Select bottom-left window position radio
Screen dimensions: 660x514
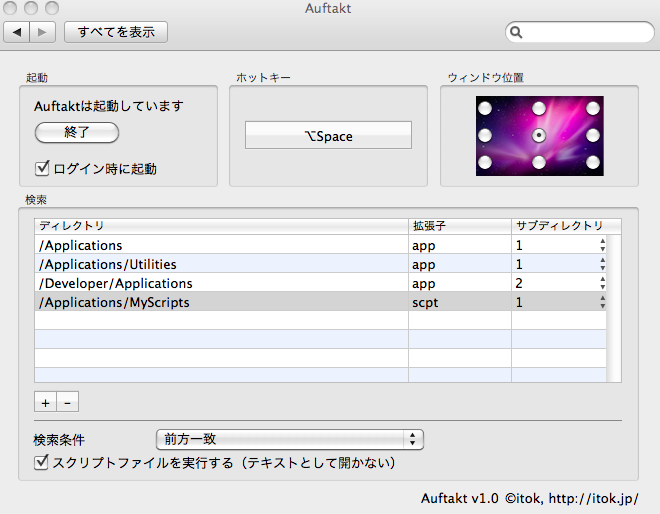[485, 162]
